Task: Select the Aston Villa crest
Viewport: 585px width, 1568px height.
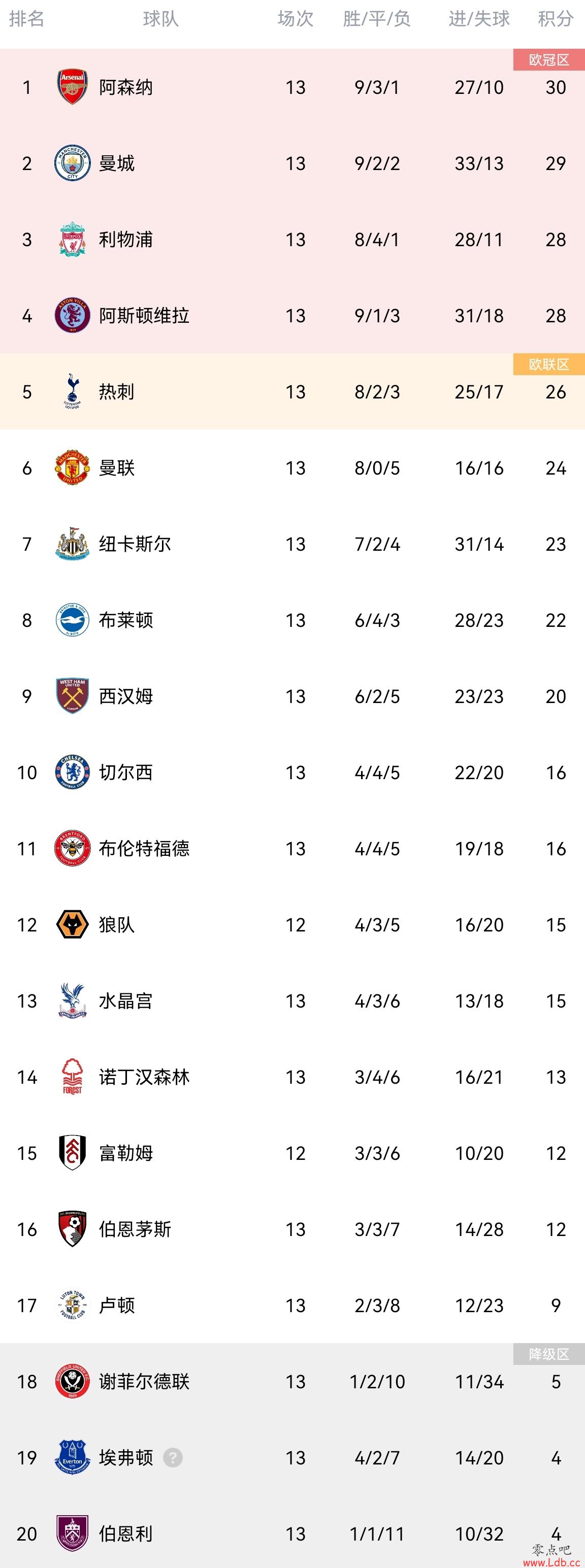Action: click(x=73, y=315)
